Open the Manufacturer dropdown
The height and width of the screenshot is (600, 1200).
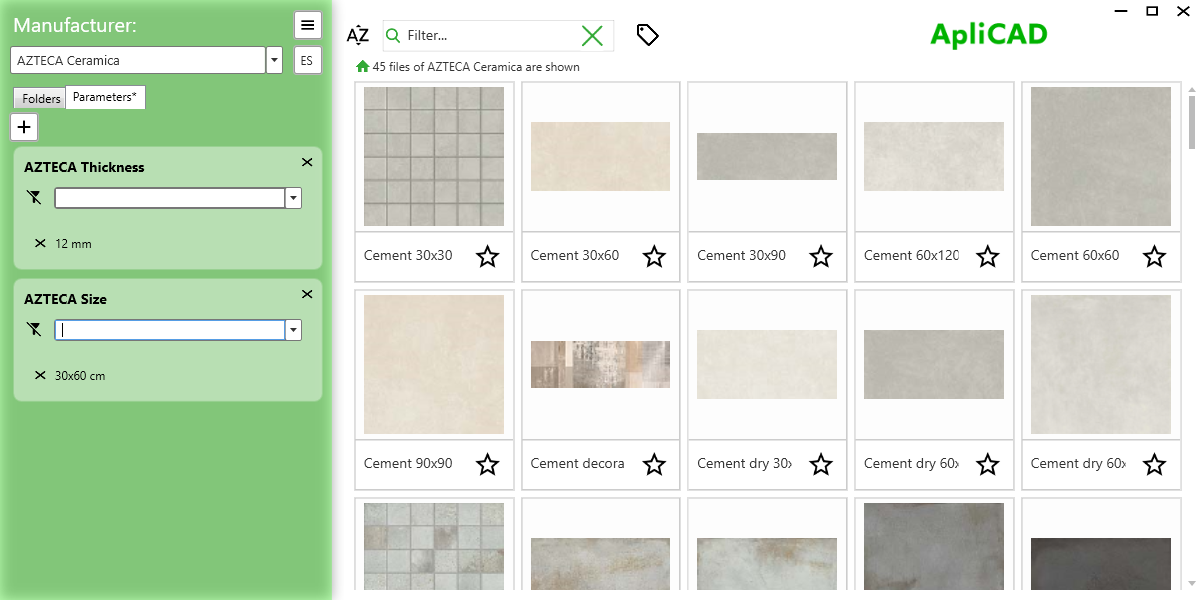[273, 59]
